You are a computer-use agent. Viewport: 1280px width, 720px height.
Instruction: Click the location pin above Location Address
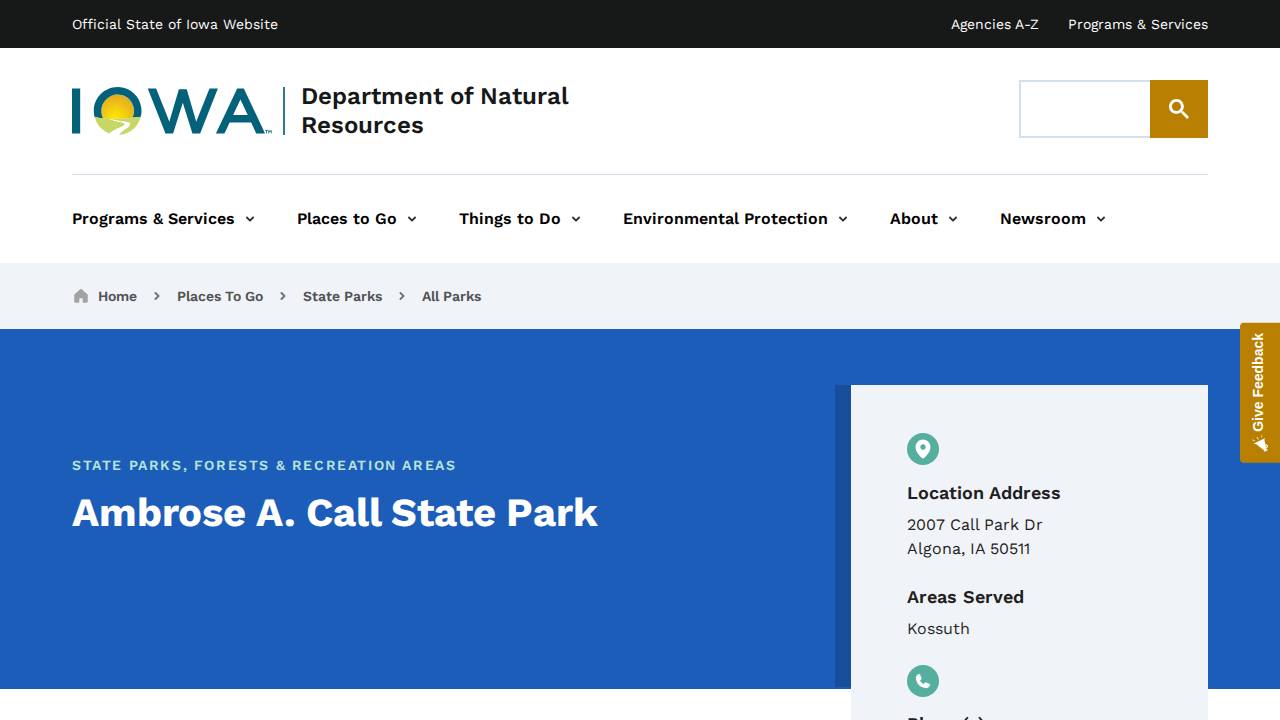point(922,449)
